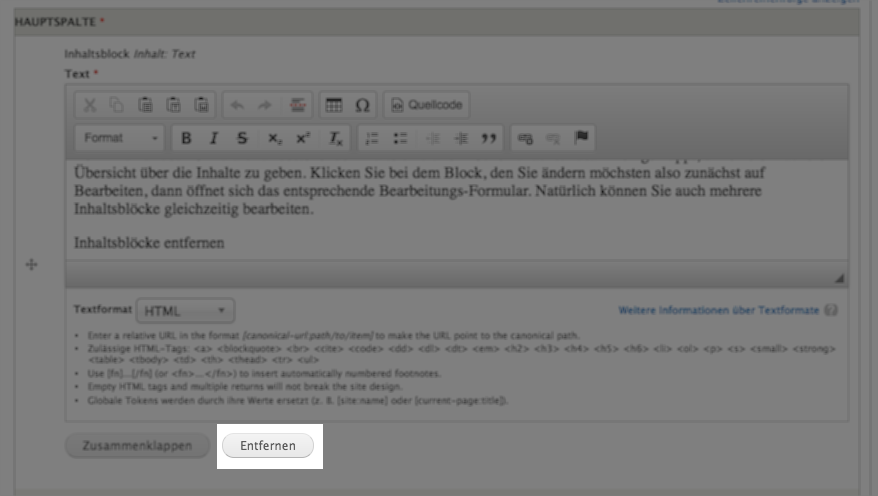Insert a table using the table icon
The image size is (878, 496).
pyautogui.click(x=334, y=105)
